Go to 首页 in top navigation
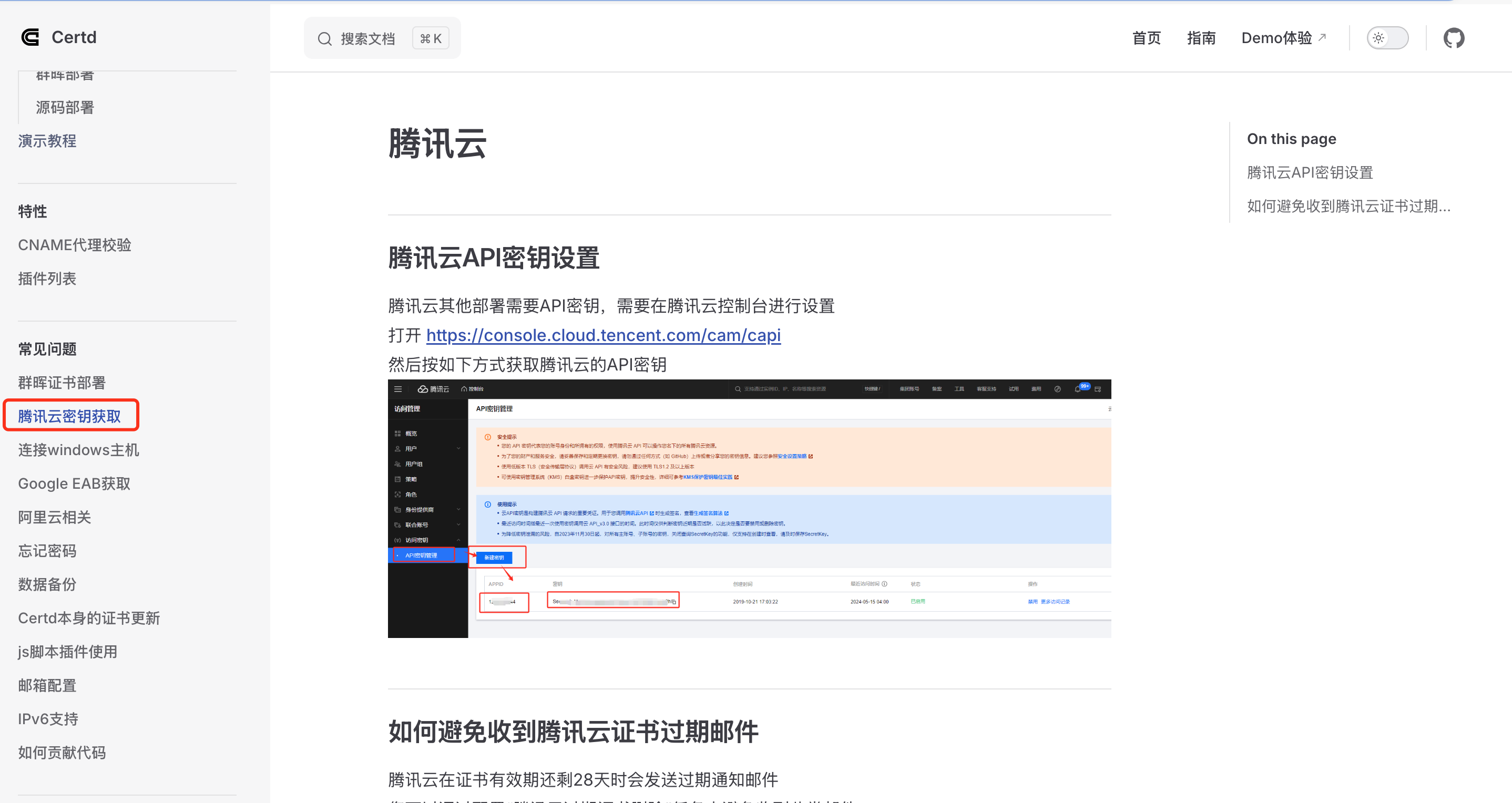This screenshot has width=1512, height=803. coord(1146,38)
